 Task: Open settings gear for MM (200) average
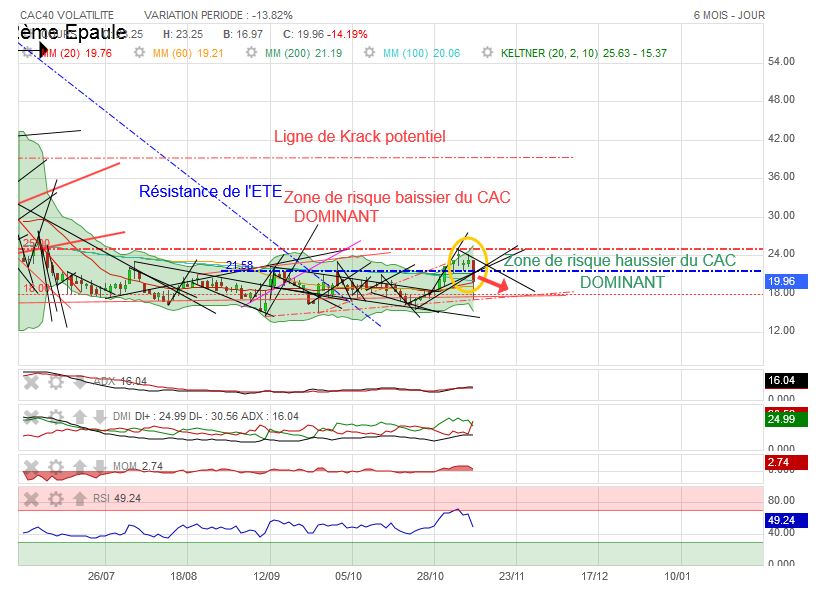[252, 53]
